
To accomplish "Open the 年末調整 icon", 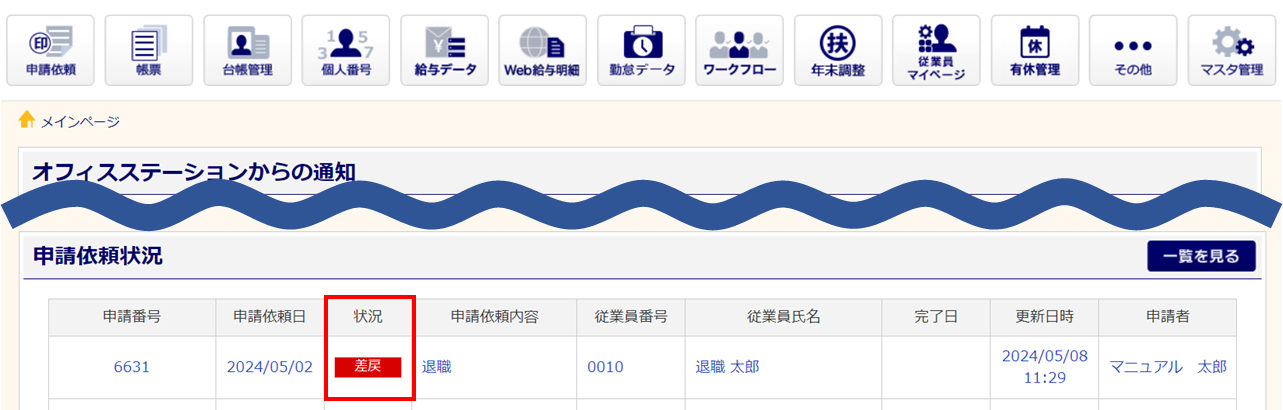I will (x=838, y=51).
